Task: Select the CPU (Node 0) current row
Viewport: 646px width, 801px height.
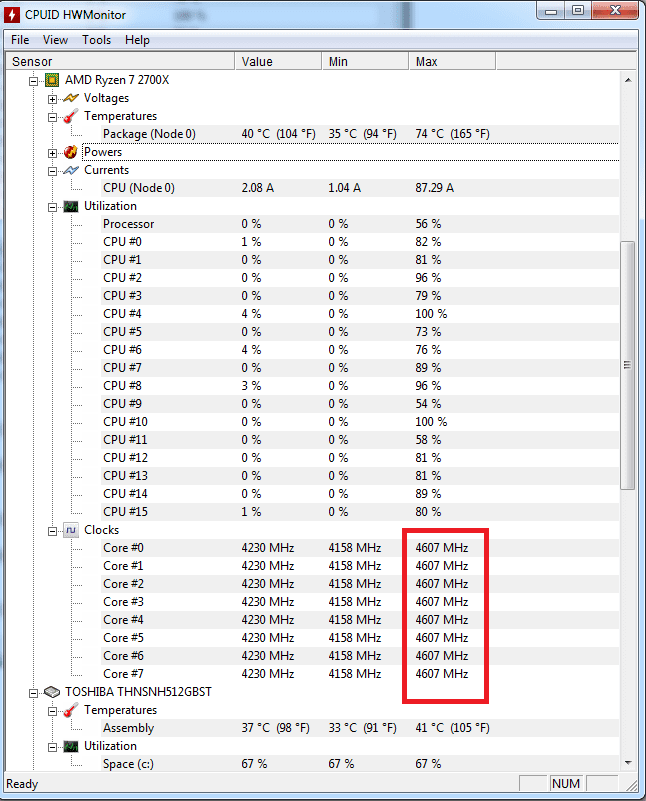Action: pyautogui.click(x=360, y=188)
